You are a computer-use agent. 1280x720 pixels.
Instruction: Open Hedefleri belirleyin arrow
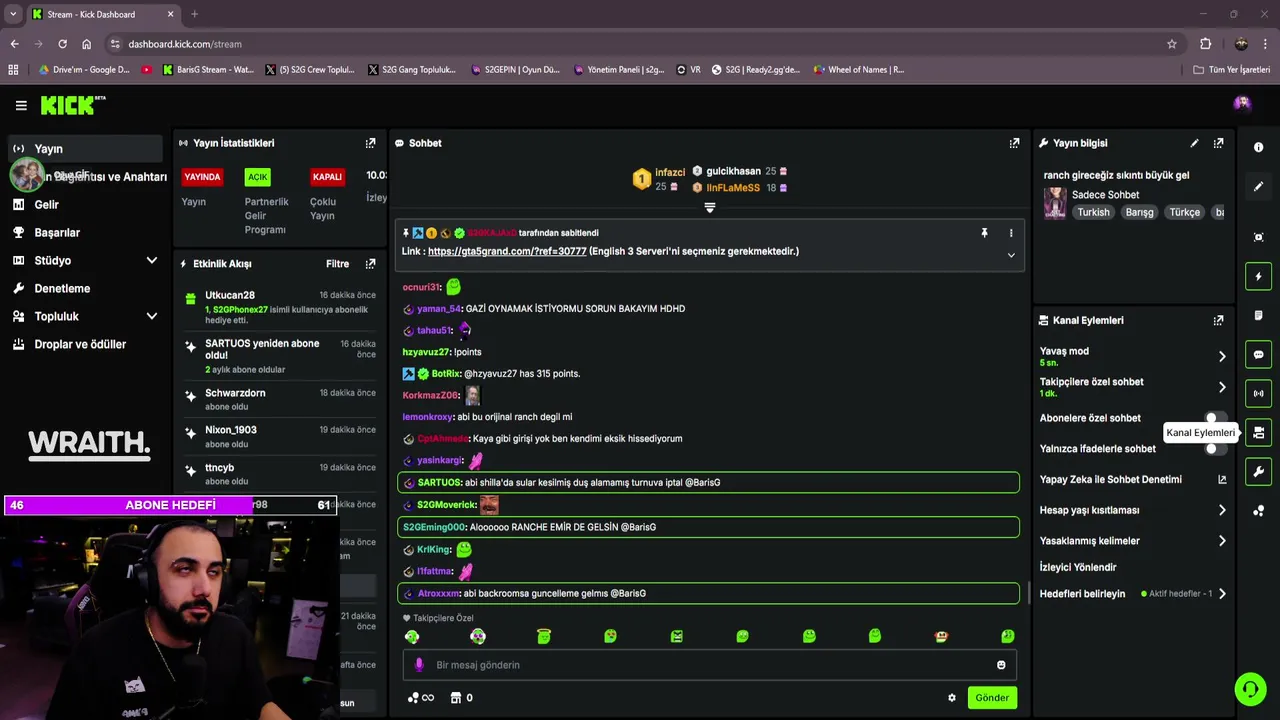[x=1221, y=594]
